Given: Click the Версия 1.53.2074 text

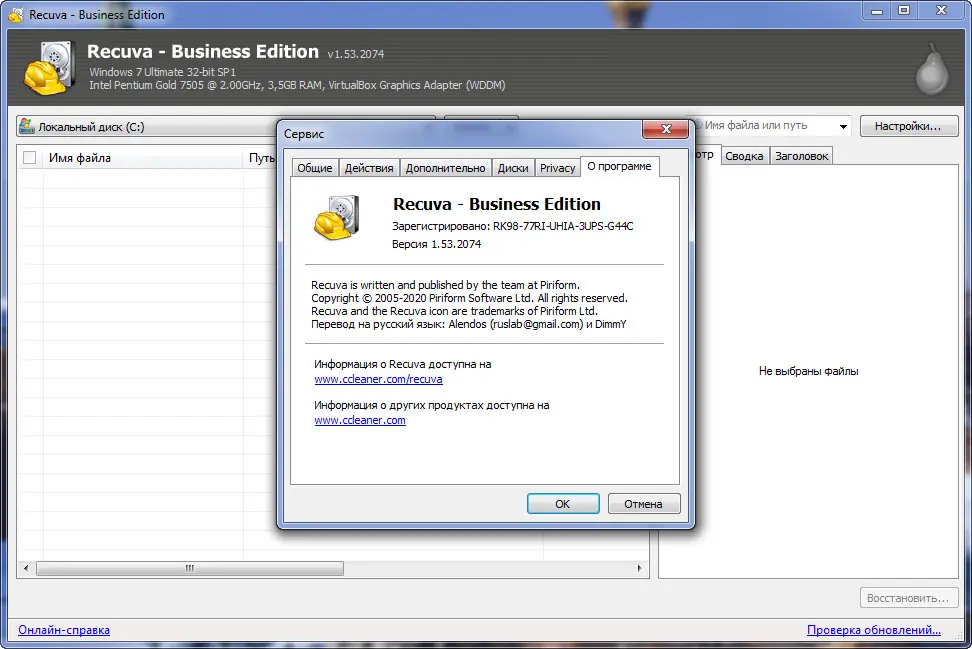Looking at the screenshot, I should pyautogui.click(x=436, y=244).
